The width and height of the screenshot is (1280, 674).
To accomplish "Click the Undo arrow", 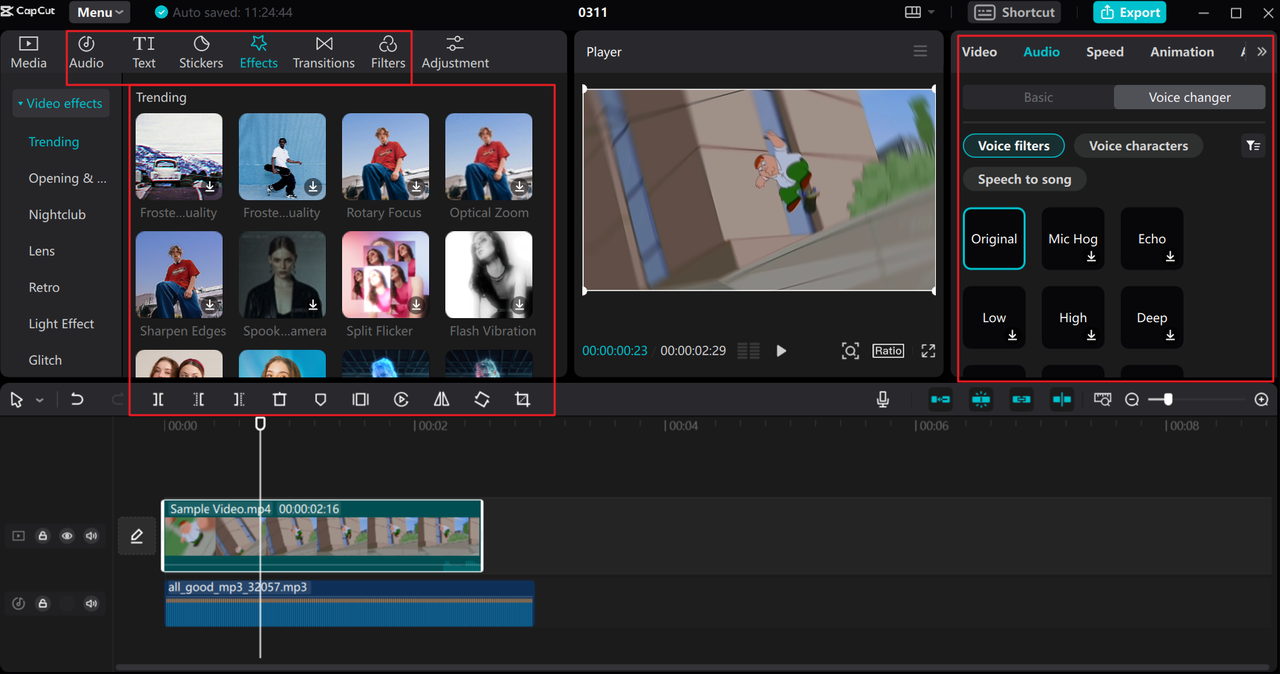I will 77,399.
